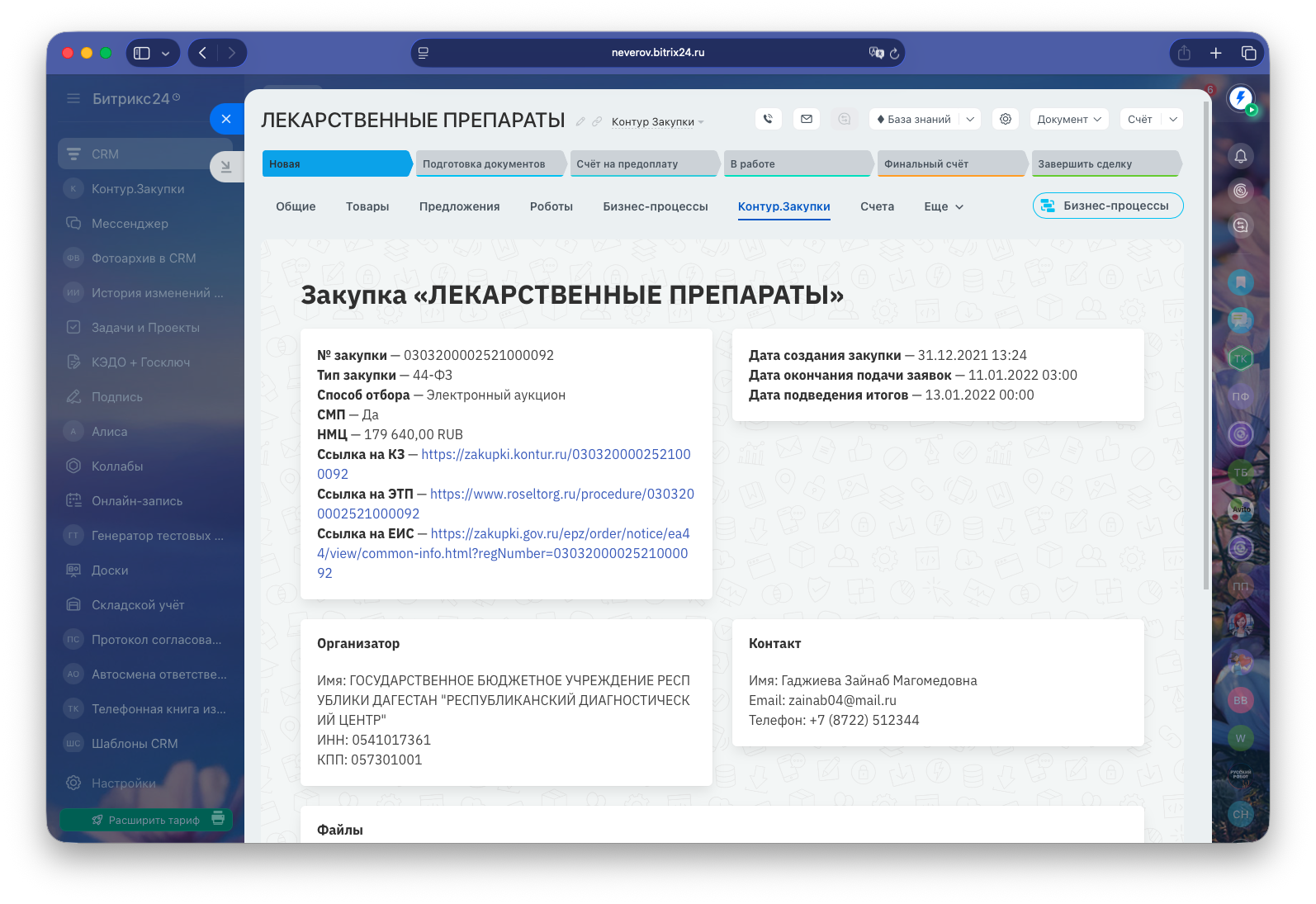Close the deal slider with blue X

coord(226,119)
